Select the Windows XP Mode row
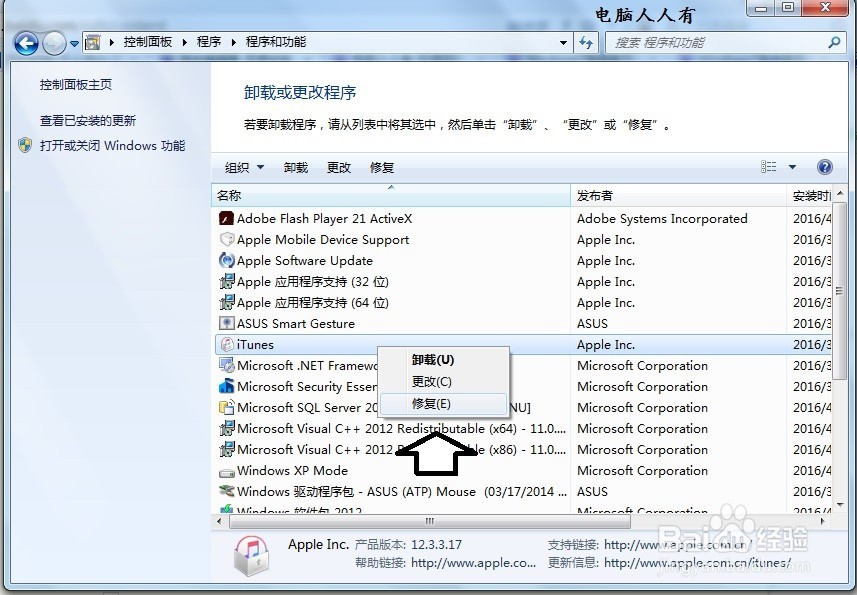The image size is (857, 595). point(523,470)
